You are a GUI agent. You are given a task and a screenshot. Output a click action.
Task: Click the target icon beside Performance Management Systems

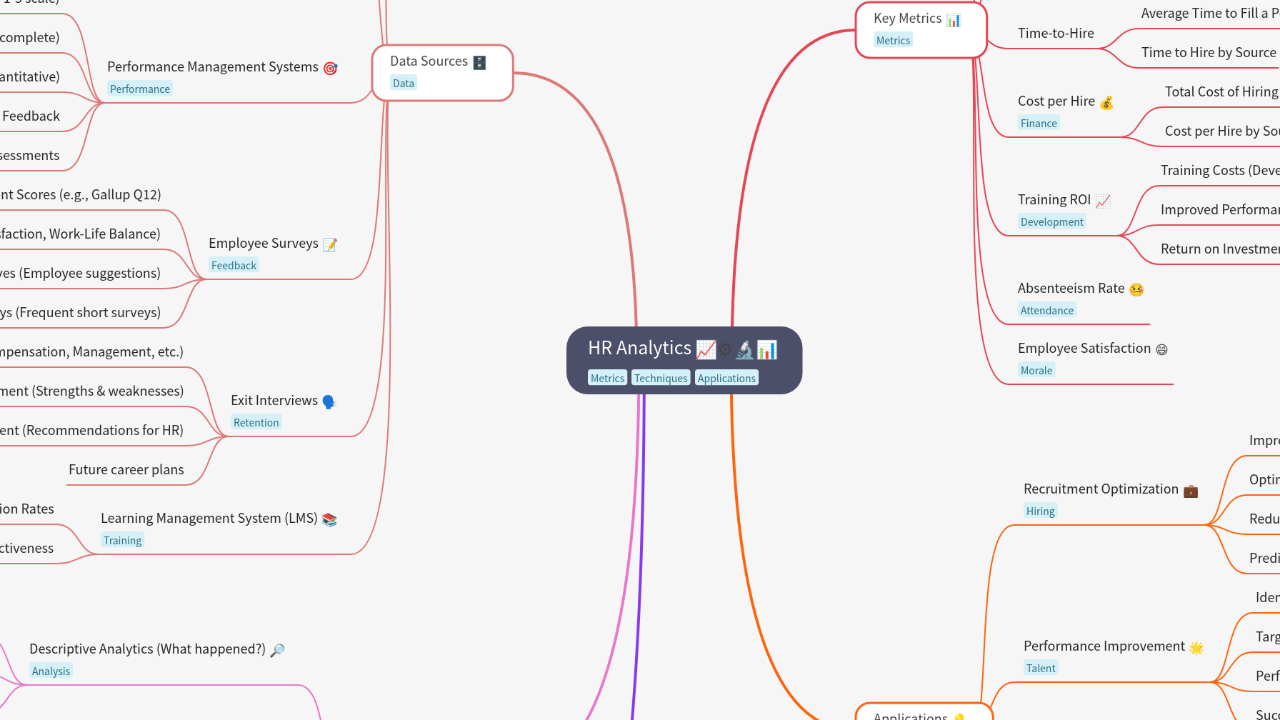click(330, 68)
